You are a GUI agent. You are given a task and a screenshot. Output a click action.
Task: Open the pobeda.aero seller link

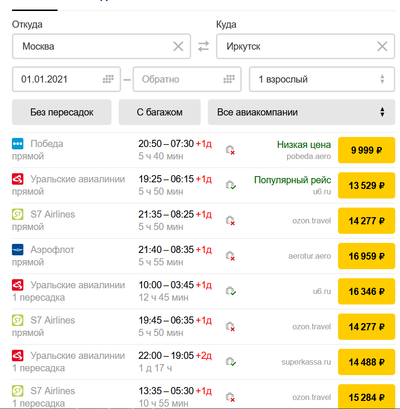[309, 156]
